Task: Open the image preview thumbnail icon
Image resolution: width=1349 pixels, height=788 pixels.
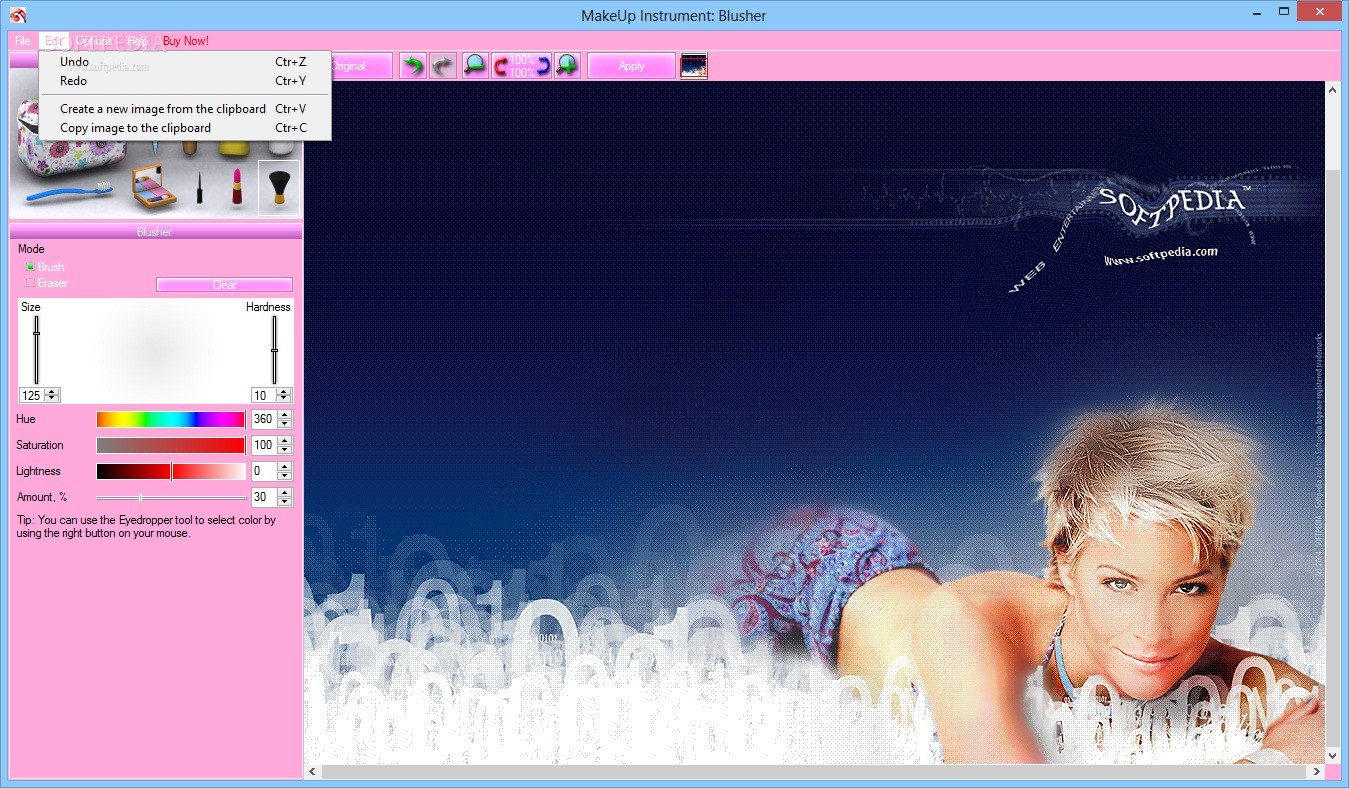Action: 693,66
